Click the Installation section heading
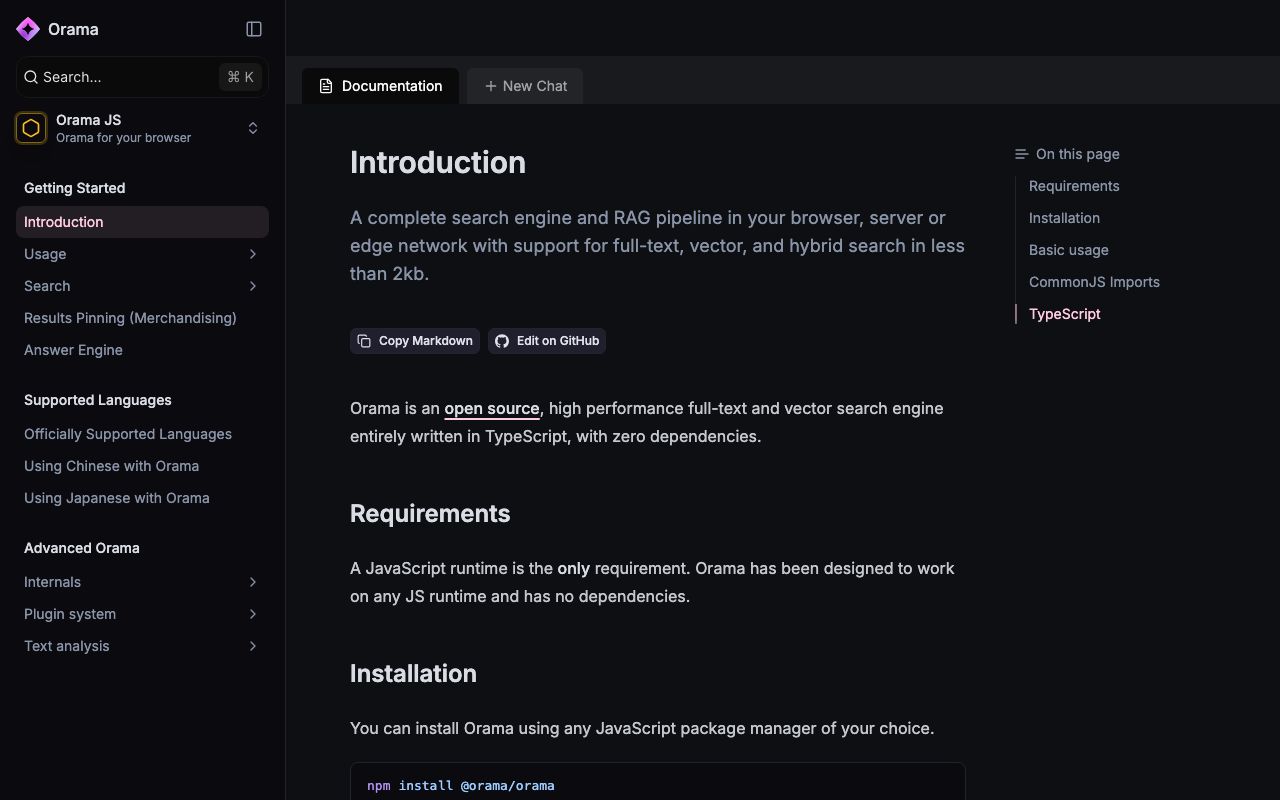Image resolution: width=1280 pixels, height=800 pixels. (413, 673)
